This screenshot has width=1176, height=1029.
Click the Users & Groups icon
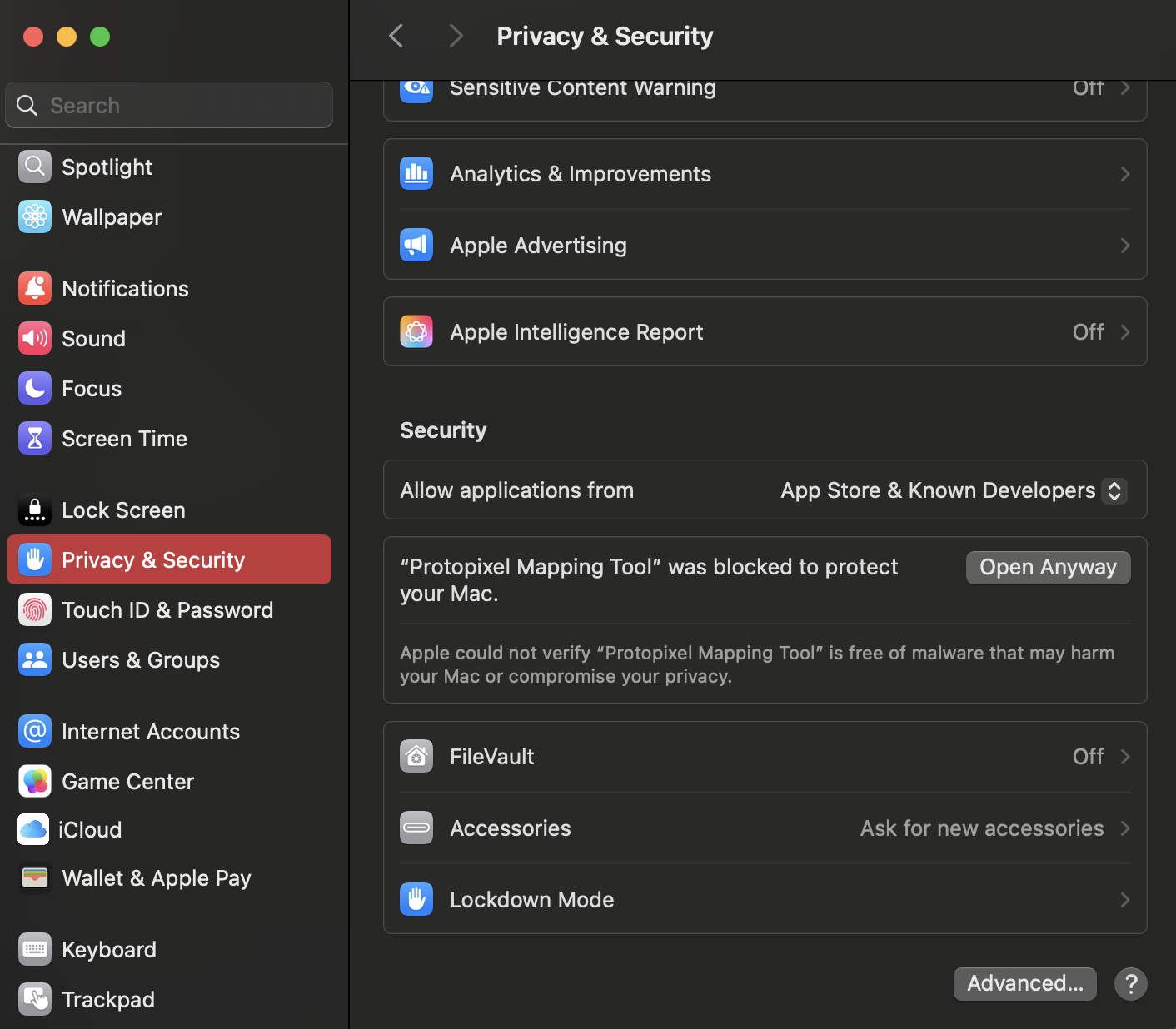(x=35, y=660)
